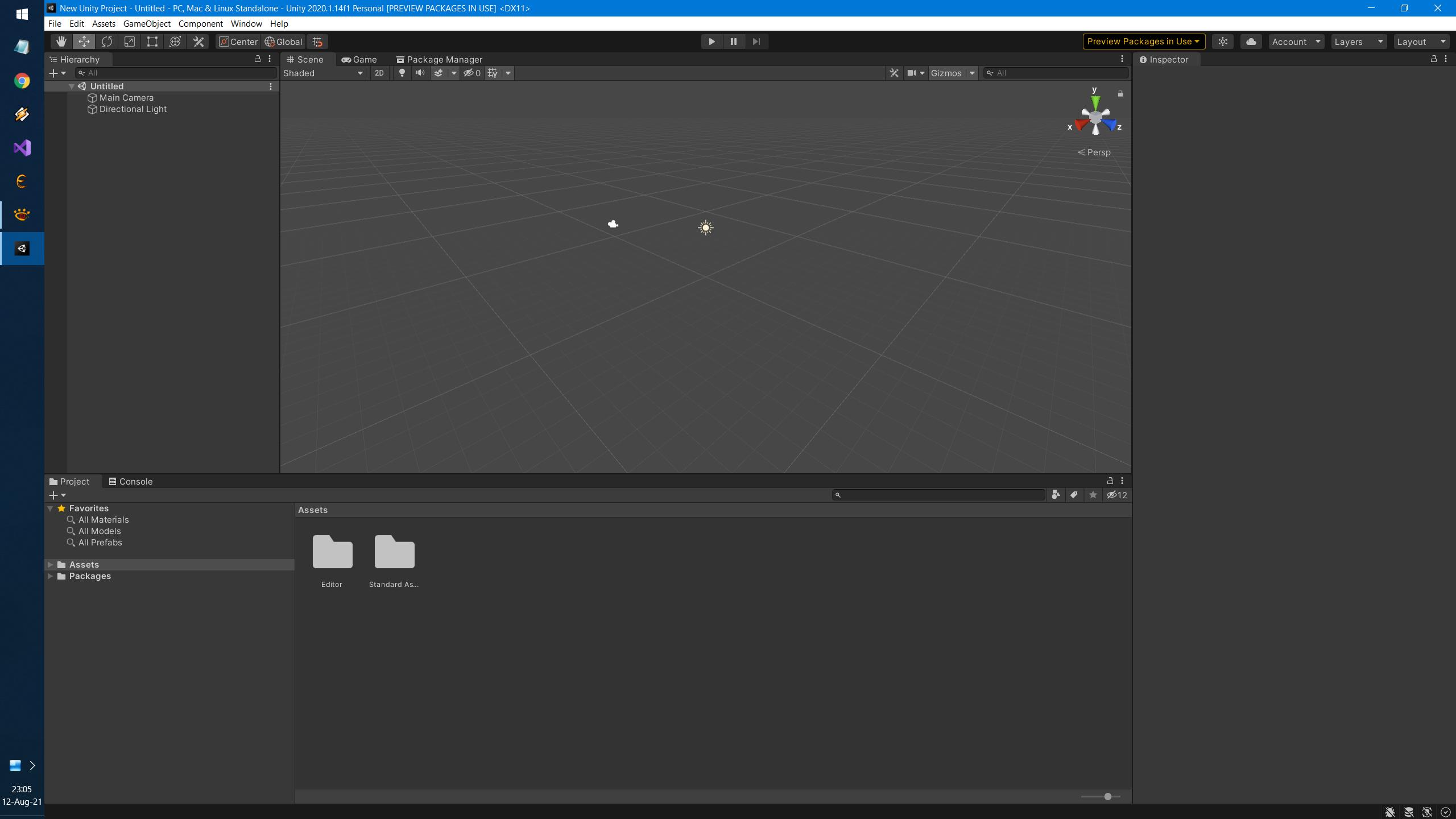The width and height of the screenshot is (1456, 819).
Task: Select the Scale tool
Action: pos(129,42)
